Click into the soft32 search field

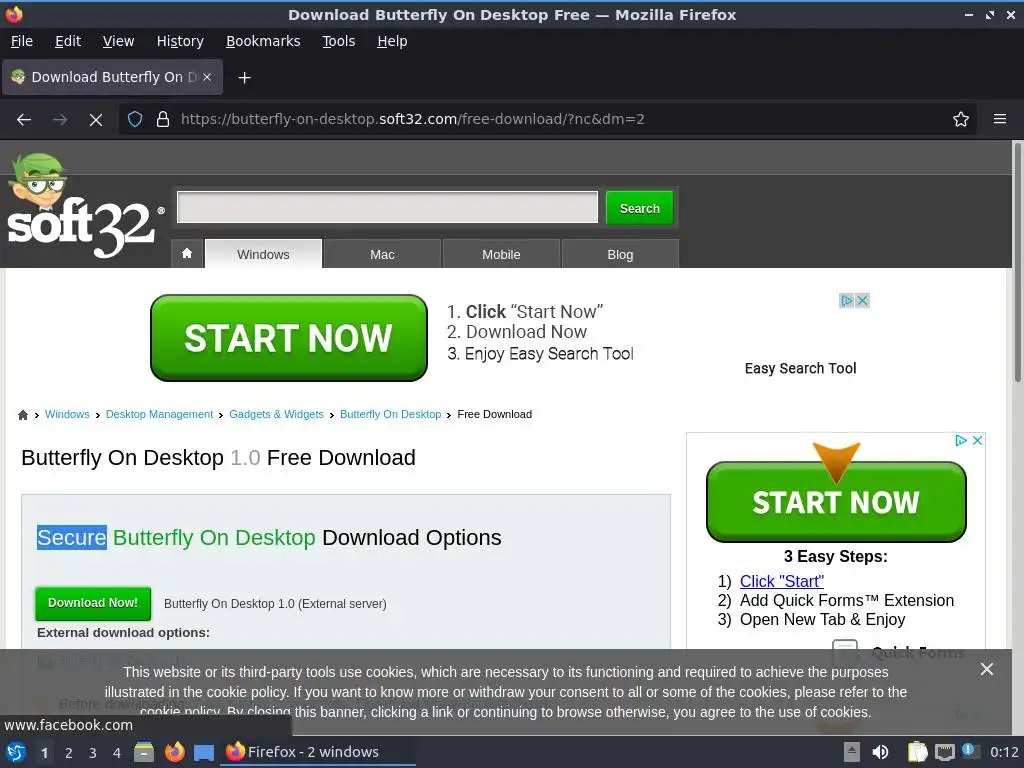(x=387, y=207)
